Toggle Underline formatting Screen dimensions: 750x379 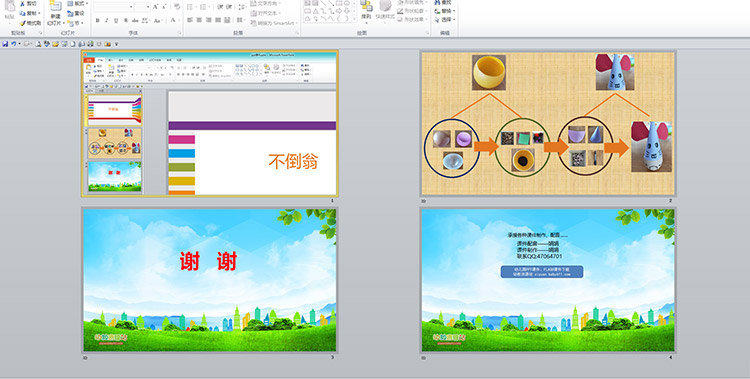coord(116,20)
